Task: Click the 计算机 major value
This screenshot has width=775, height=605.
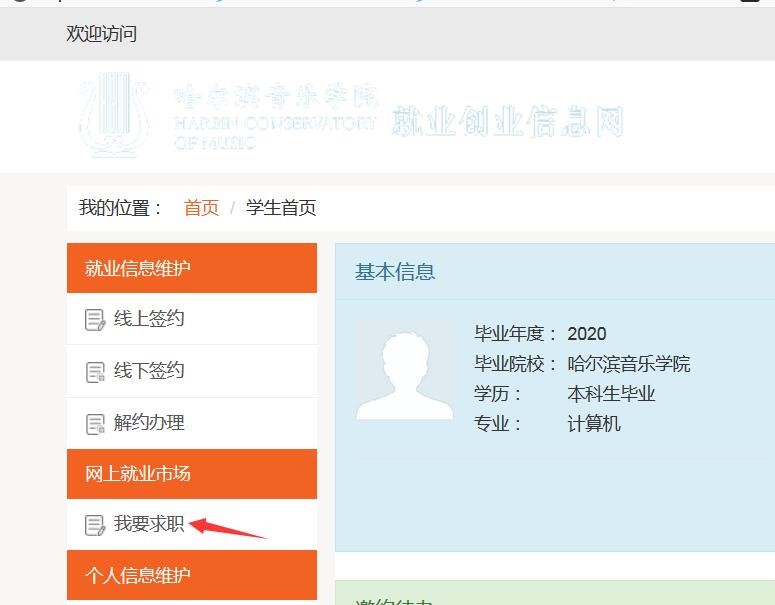Action: coord(593,424)
